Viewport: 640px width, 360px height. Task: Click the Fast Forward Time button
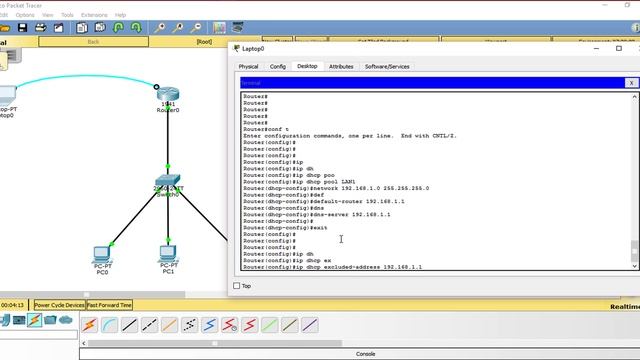[x=109, y=305]
